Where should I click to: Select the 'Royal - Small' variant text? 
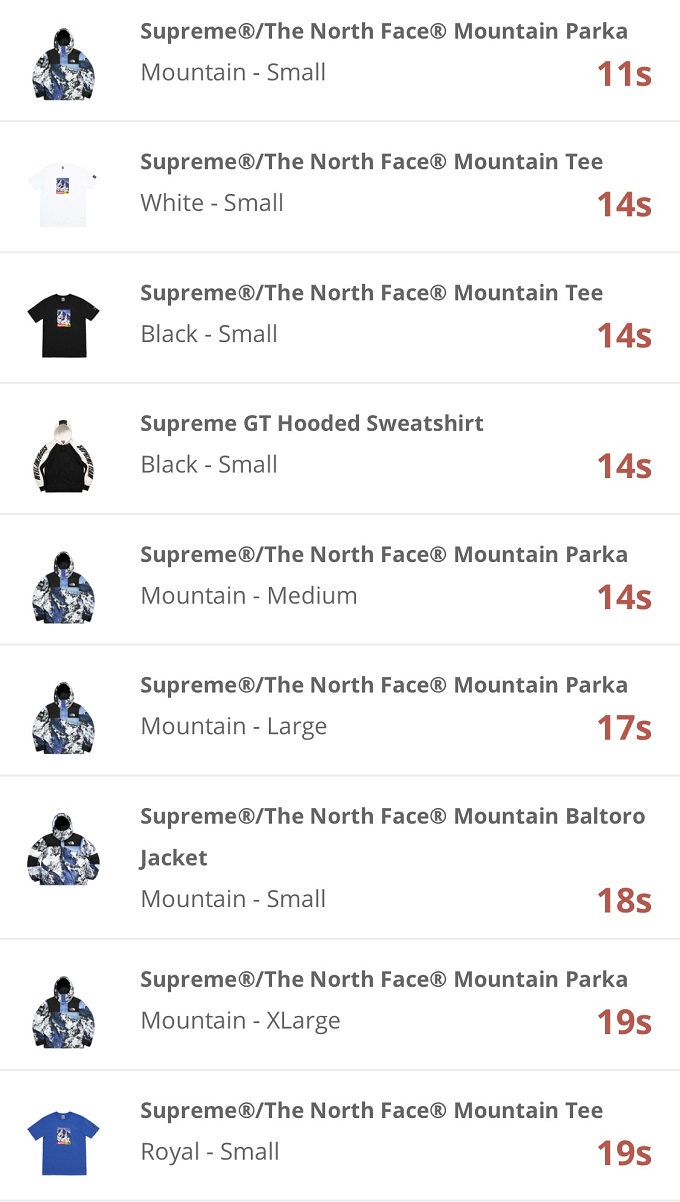(x=210, y=1152)
